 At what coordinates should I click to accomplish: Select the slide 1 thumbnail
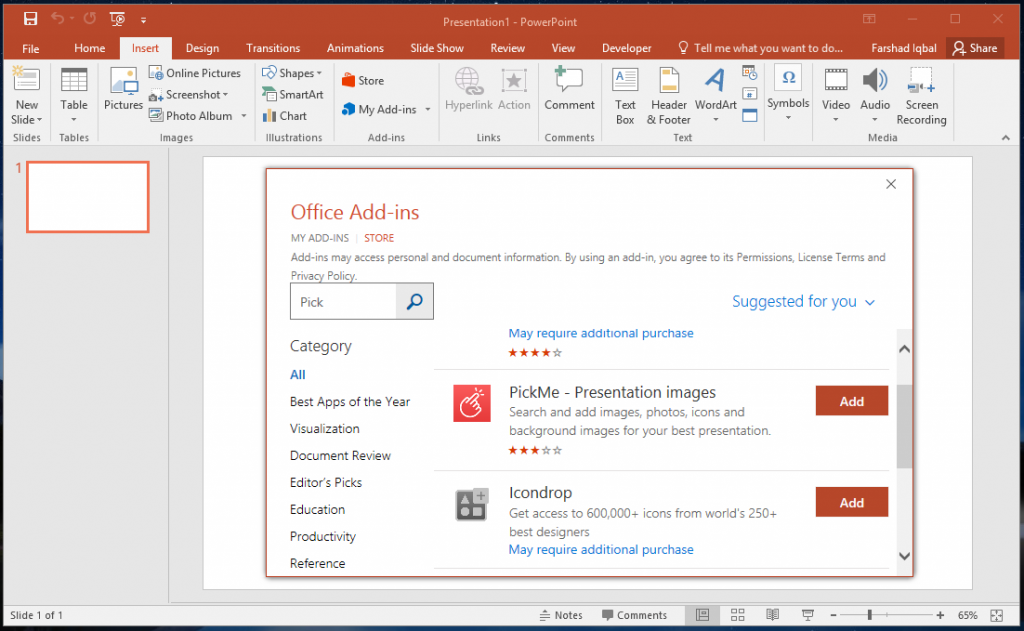click(x=88, y=197)
